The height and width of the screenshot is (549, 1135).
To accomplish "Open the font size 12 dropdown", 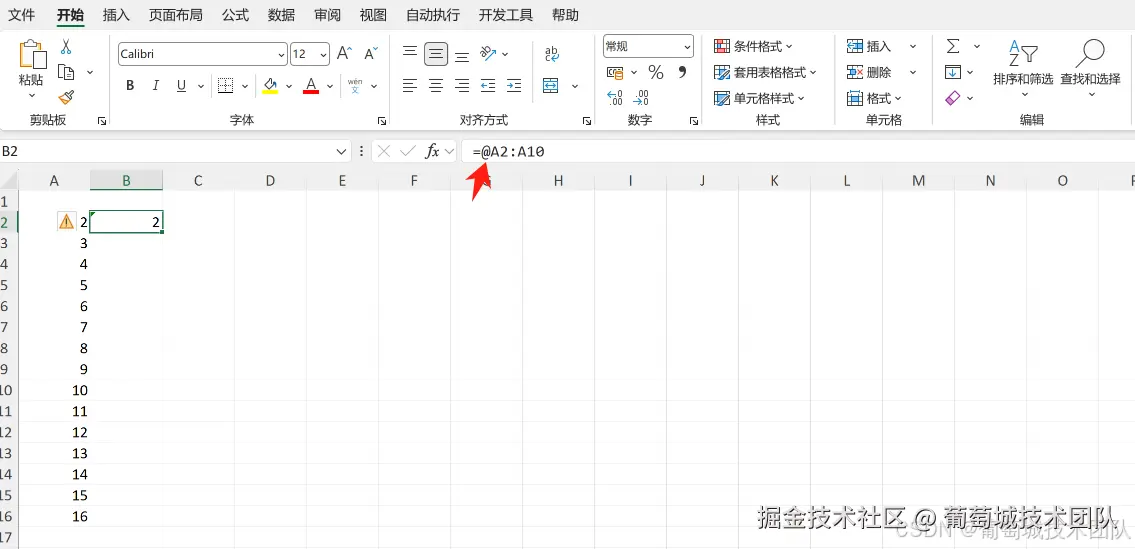I will pos(323,54).
